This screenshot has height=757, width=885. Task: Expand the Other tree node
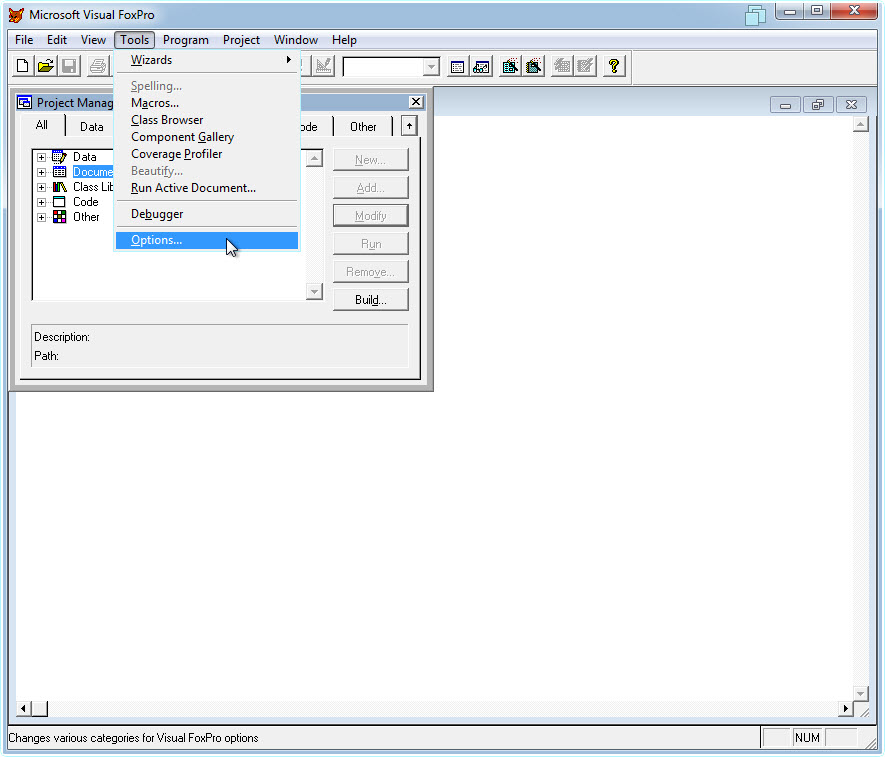point(41,217)
